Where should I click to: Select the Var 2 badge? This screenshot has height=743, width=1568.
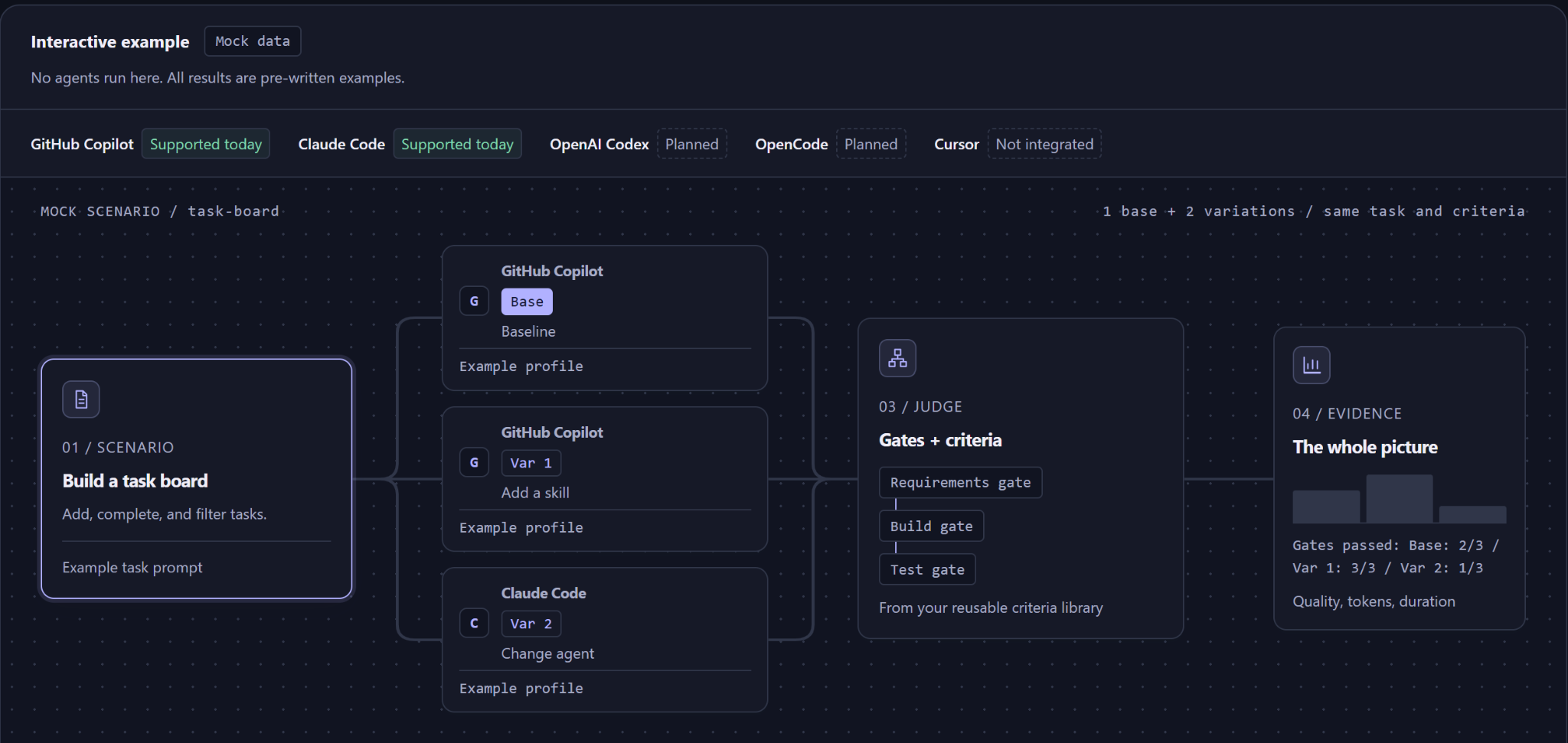click(531, 624)
